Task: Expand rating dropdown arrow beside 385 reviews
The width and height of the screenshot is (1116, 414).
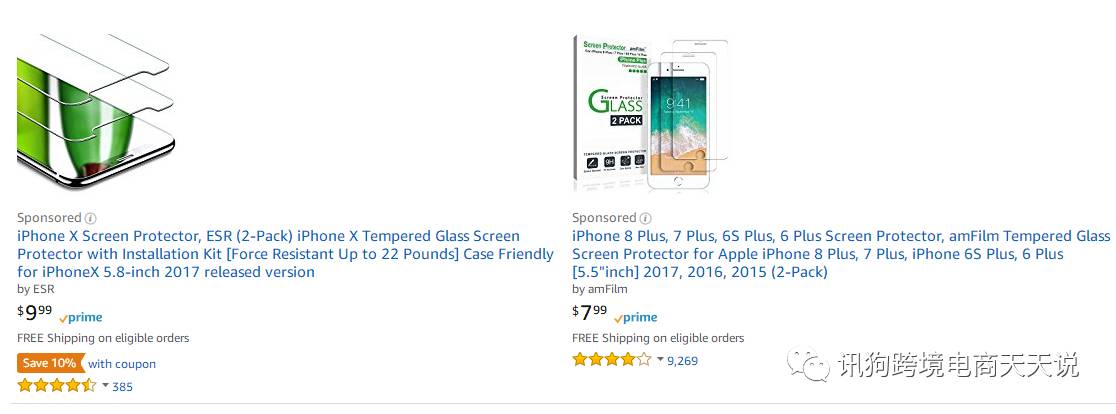Action: 105,386
